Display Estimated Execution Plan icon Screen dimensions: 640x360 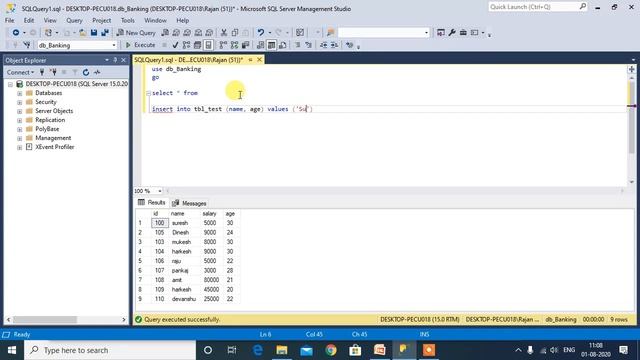click(x=187, y=45)
